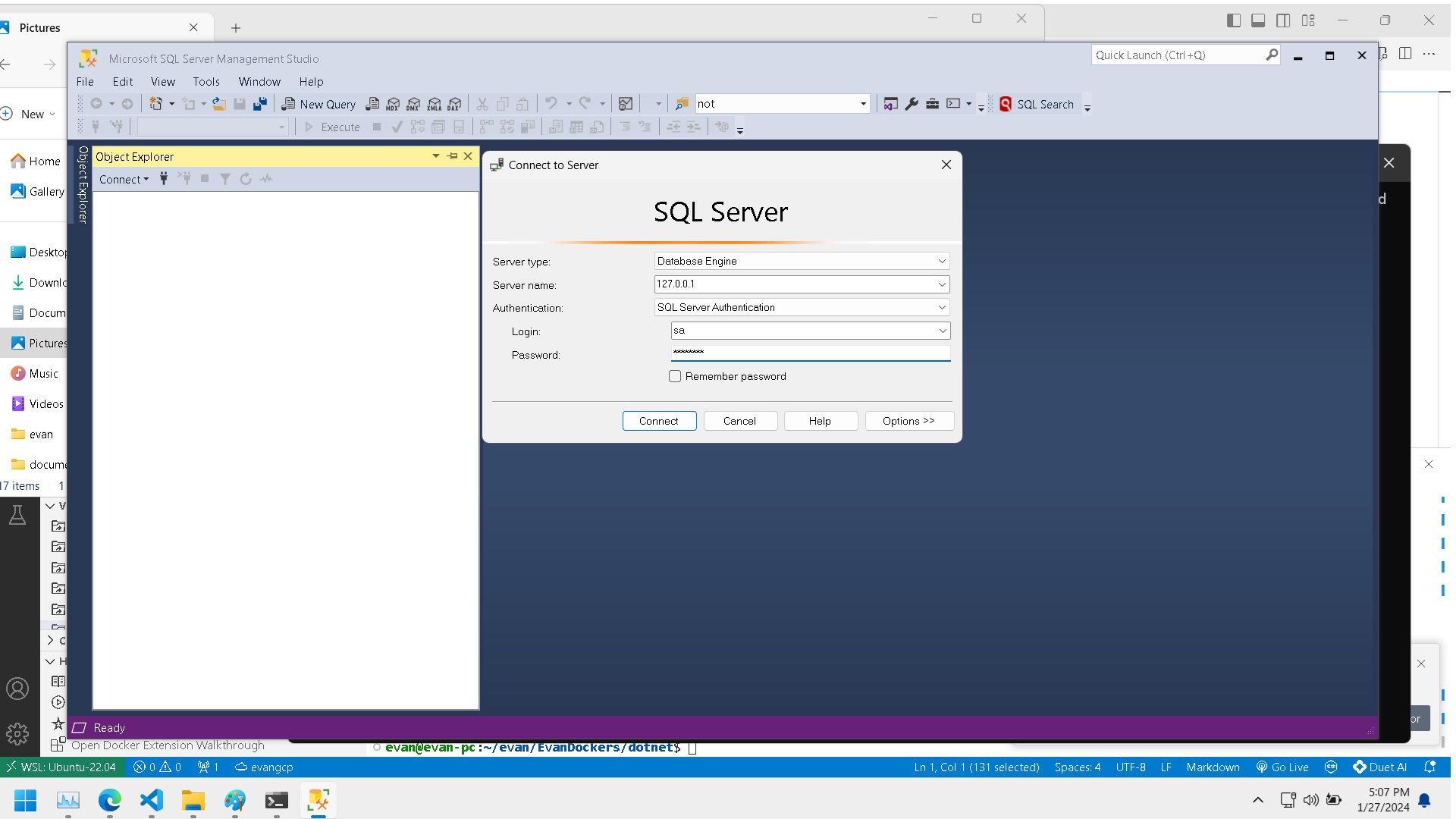Click into the Password field

811,353
